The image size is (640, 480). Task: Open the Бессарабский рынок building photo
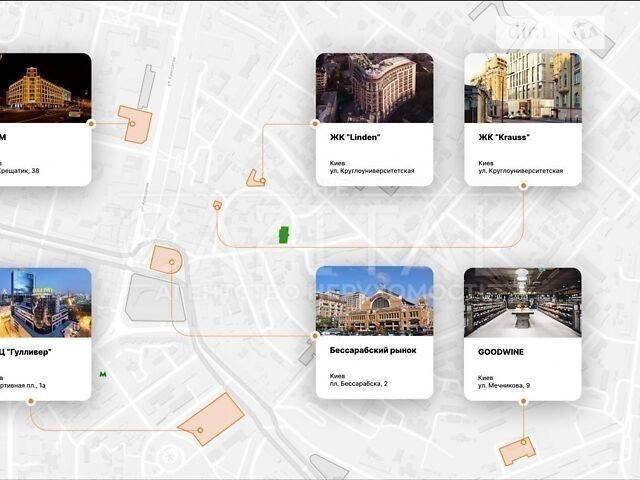[374, 301]
